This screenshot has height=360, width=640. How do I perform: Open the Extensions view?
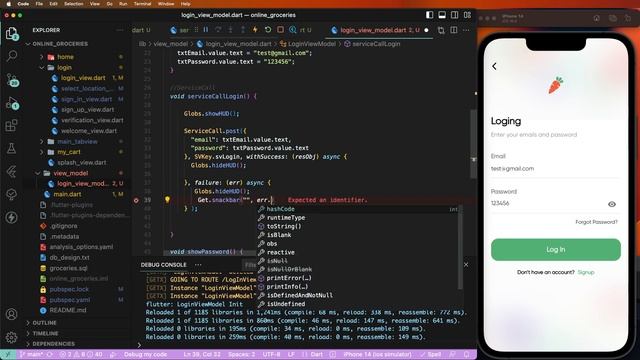point(11,125)
